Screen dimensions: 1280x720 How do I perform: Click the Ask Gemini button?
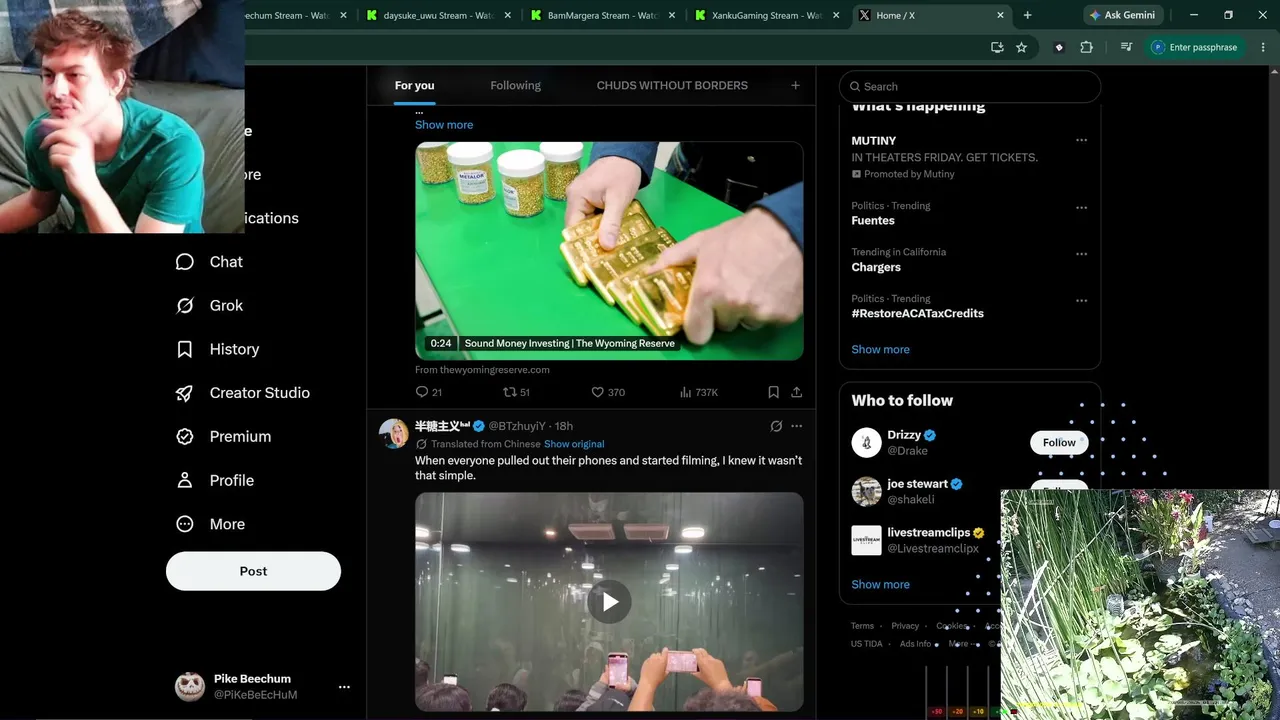coord(1122,15)
